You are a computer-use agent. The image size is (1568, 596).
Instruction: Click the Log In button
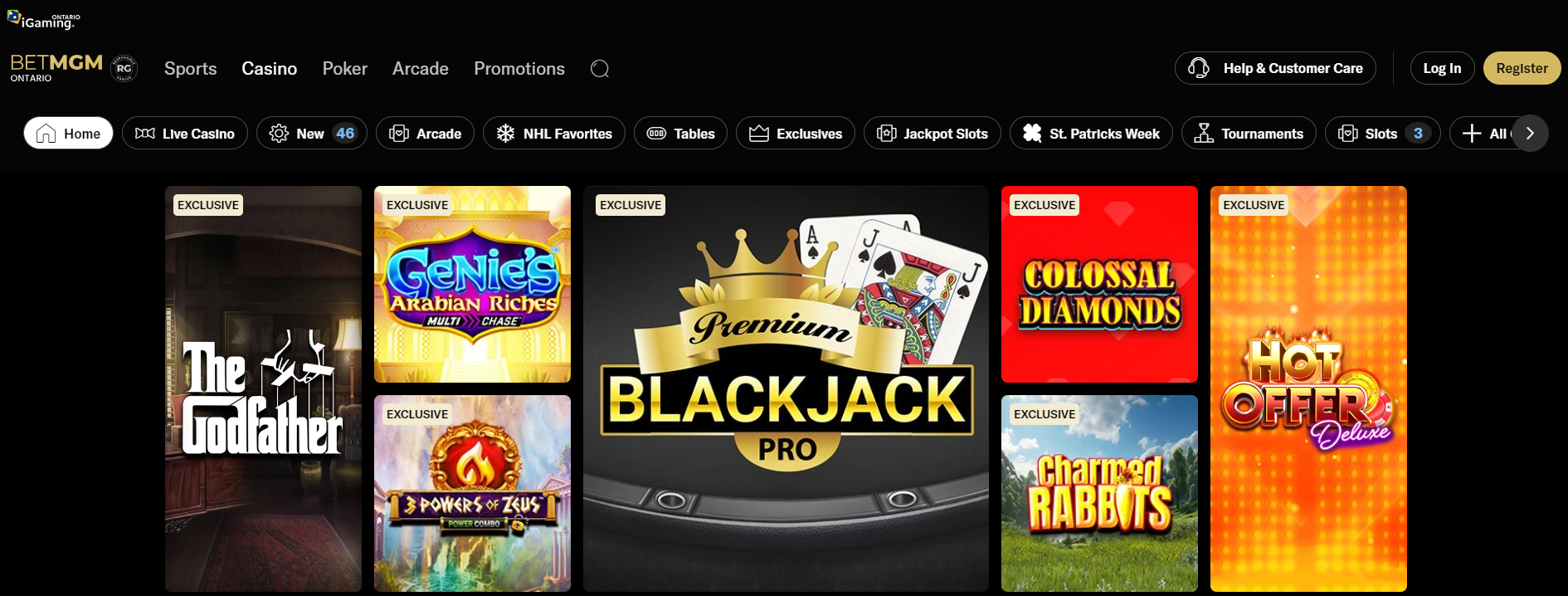[1442, 68]
